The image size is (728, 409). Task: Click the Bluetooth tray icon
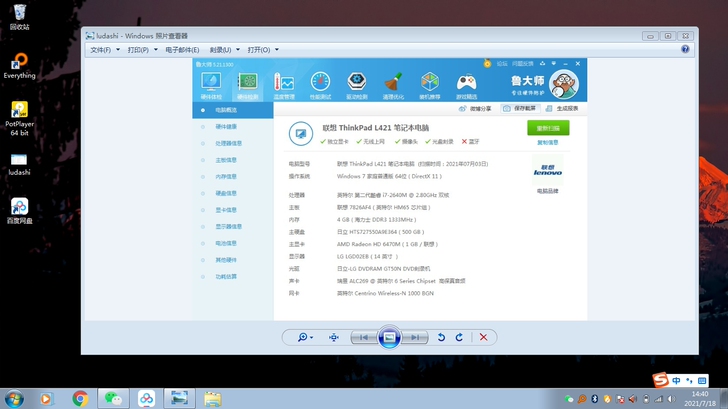pyautogui.click(x=594, y=399)
